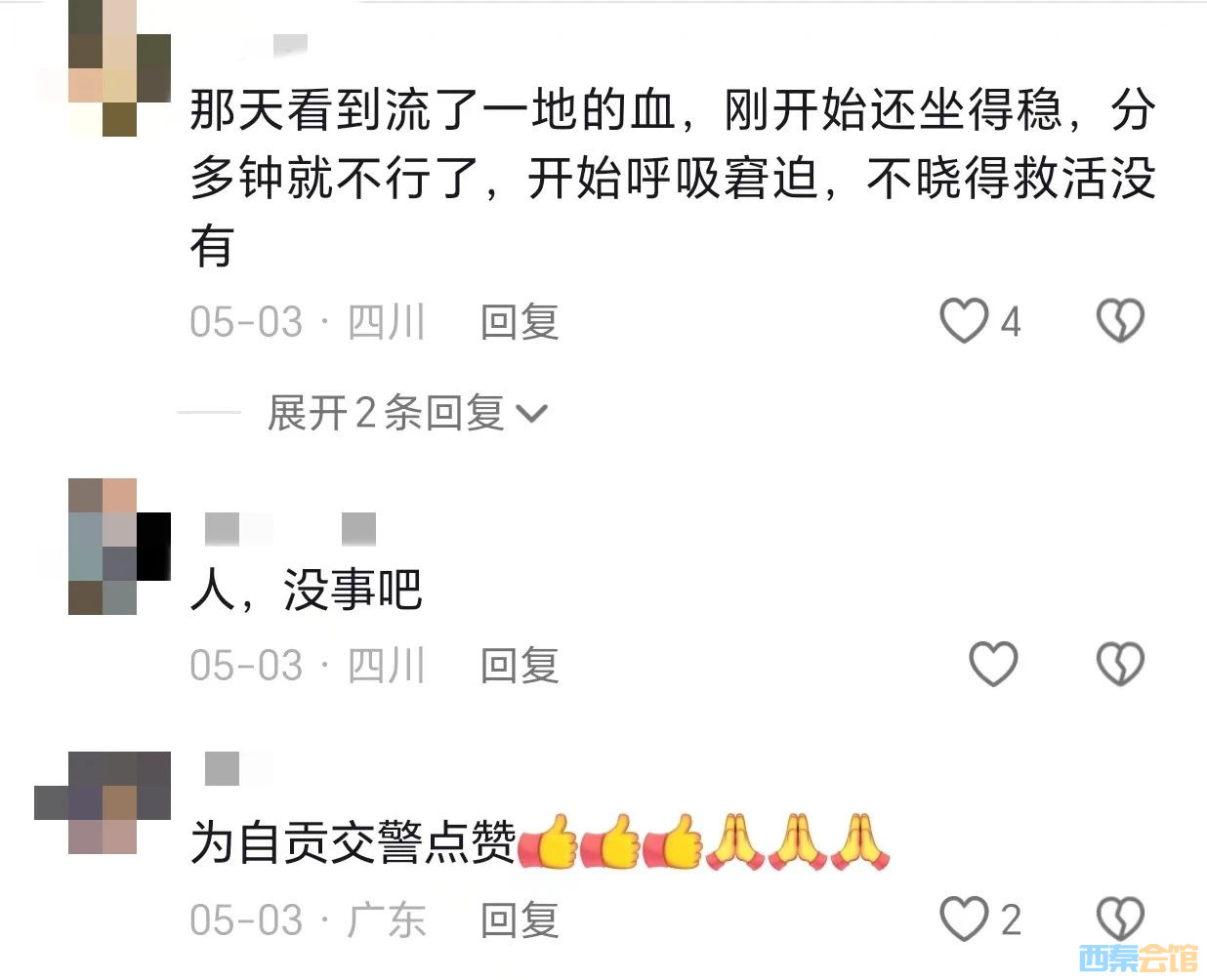Like the first comment with 4 likes
The image size is (1207, 980).
point(963,321)
